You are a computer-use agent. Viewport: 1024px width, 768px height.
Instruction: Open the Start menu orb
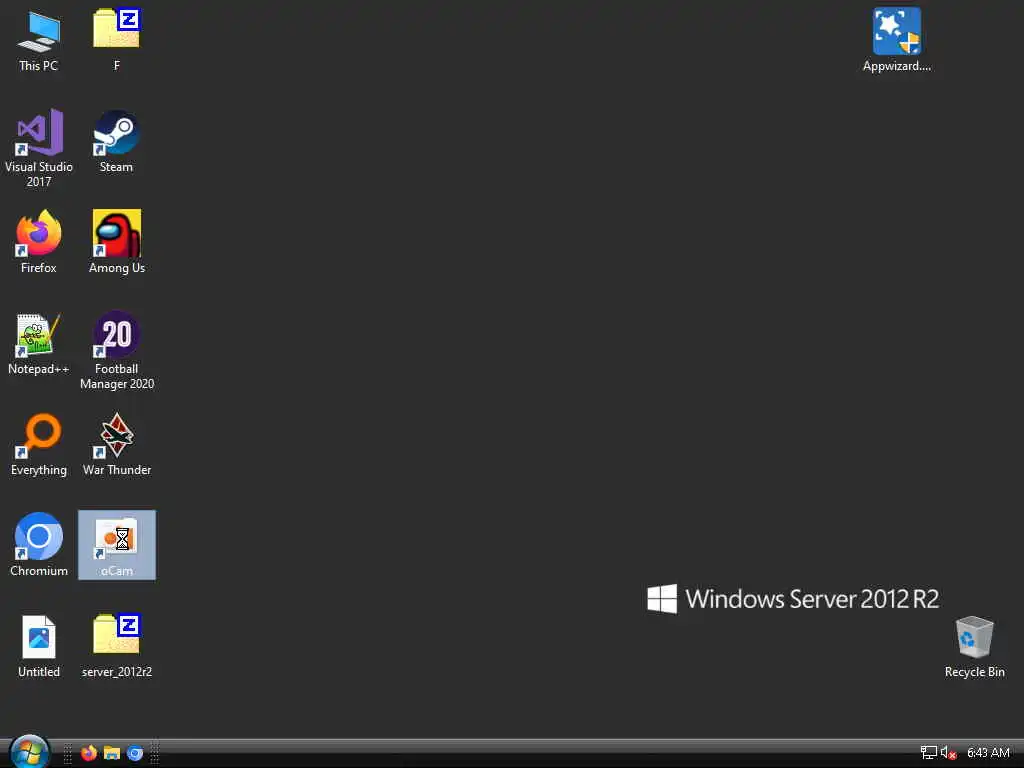29,752
